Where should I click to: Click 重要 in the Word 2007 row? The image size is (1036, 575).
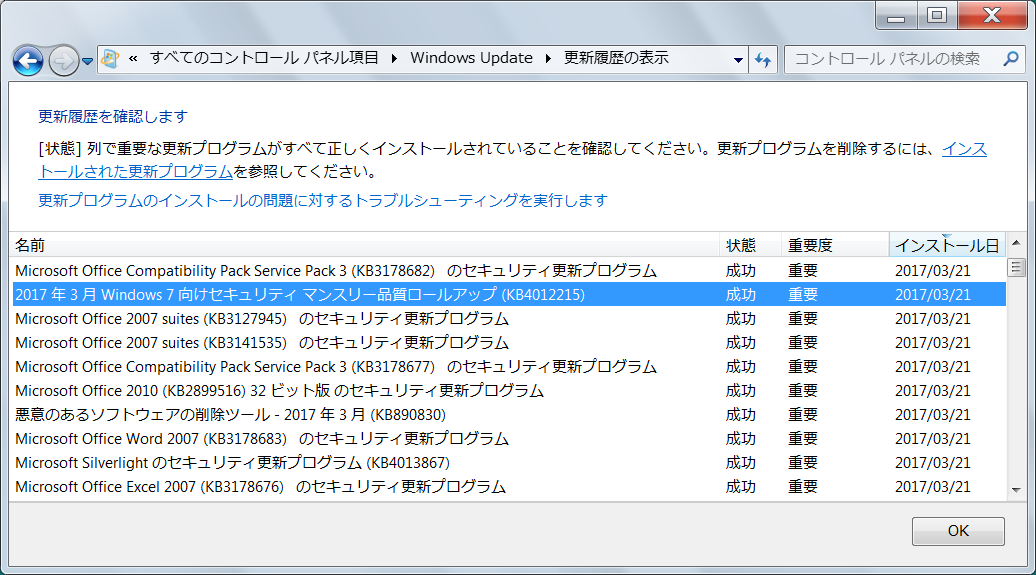pyautogui.click(x=803, y=439)
